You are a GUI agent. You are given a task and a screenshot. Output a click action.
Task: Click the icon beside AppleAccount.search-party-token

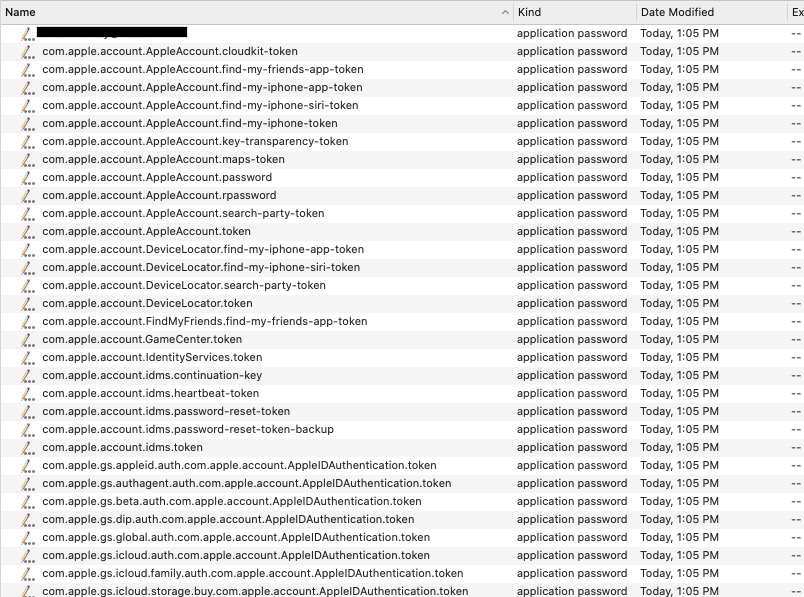click(x=28, y=213)
